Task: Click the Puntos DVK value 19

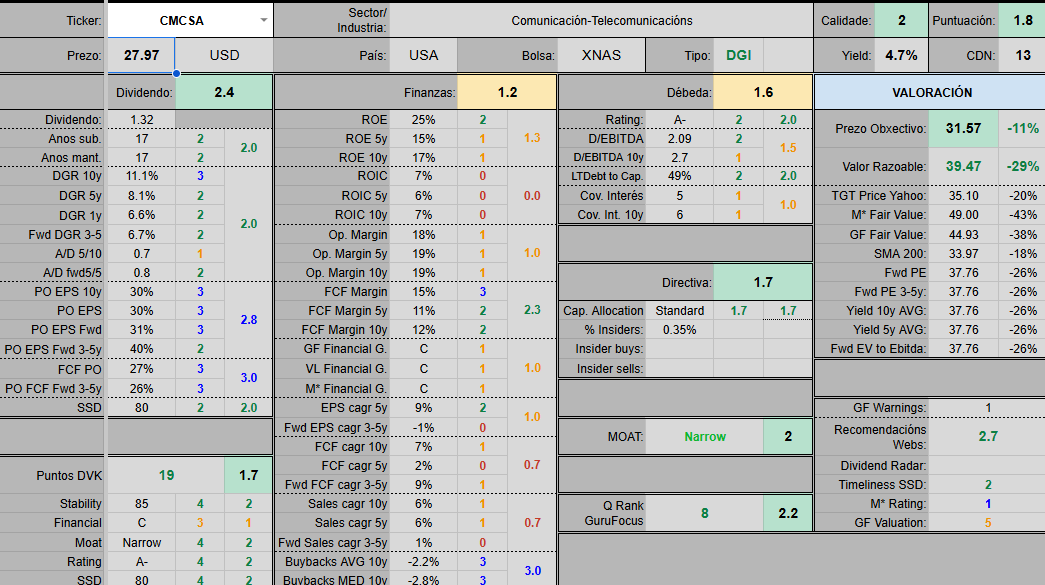Action: pos(166,475)
